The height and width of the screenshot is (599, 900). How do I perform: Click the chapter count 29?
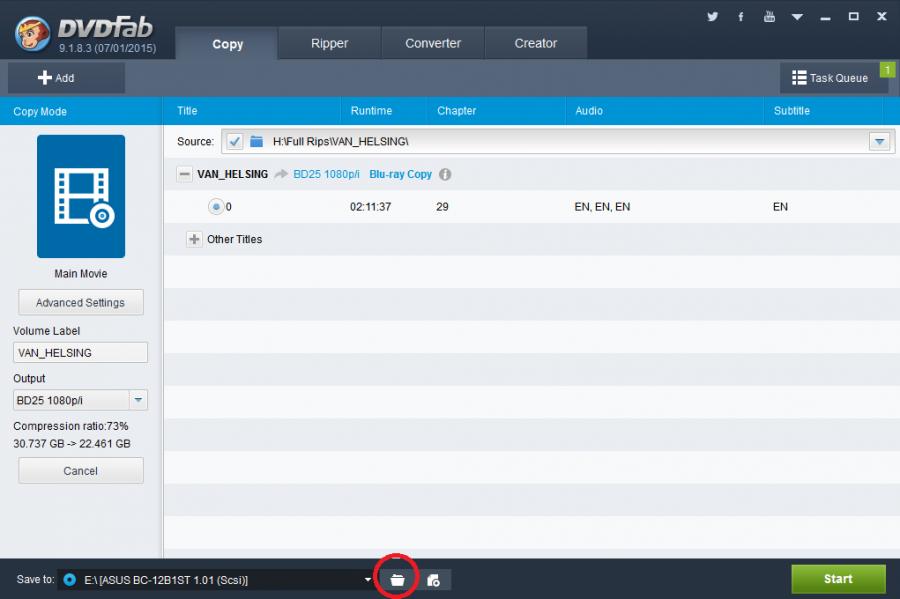[442, 207]
